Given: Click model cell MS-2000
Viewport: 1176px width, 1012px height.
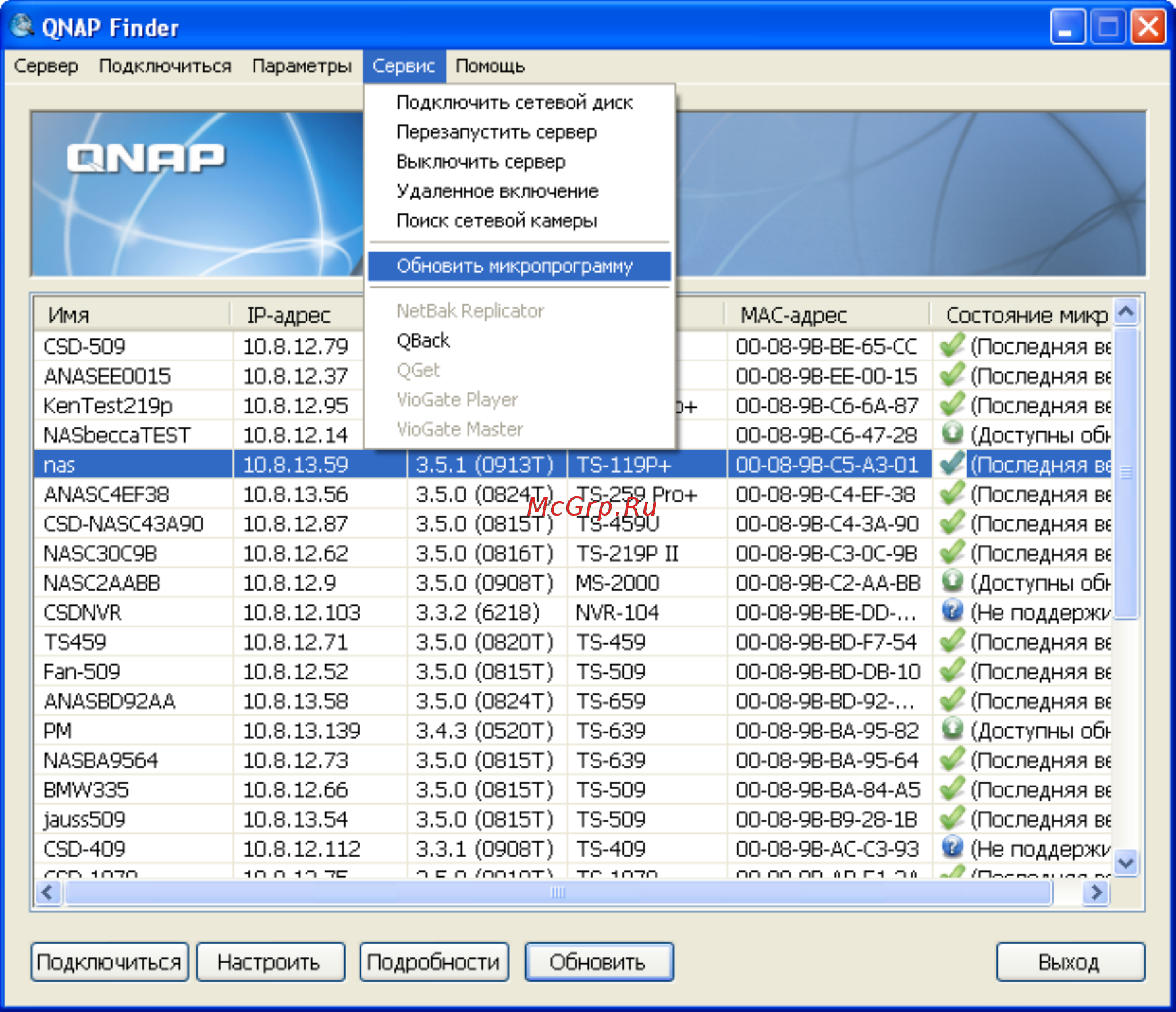Looking at the screenshot, I should 618,583.
